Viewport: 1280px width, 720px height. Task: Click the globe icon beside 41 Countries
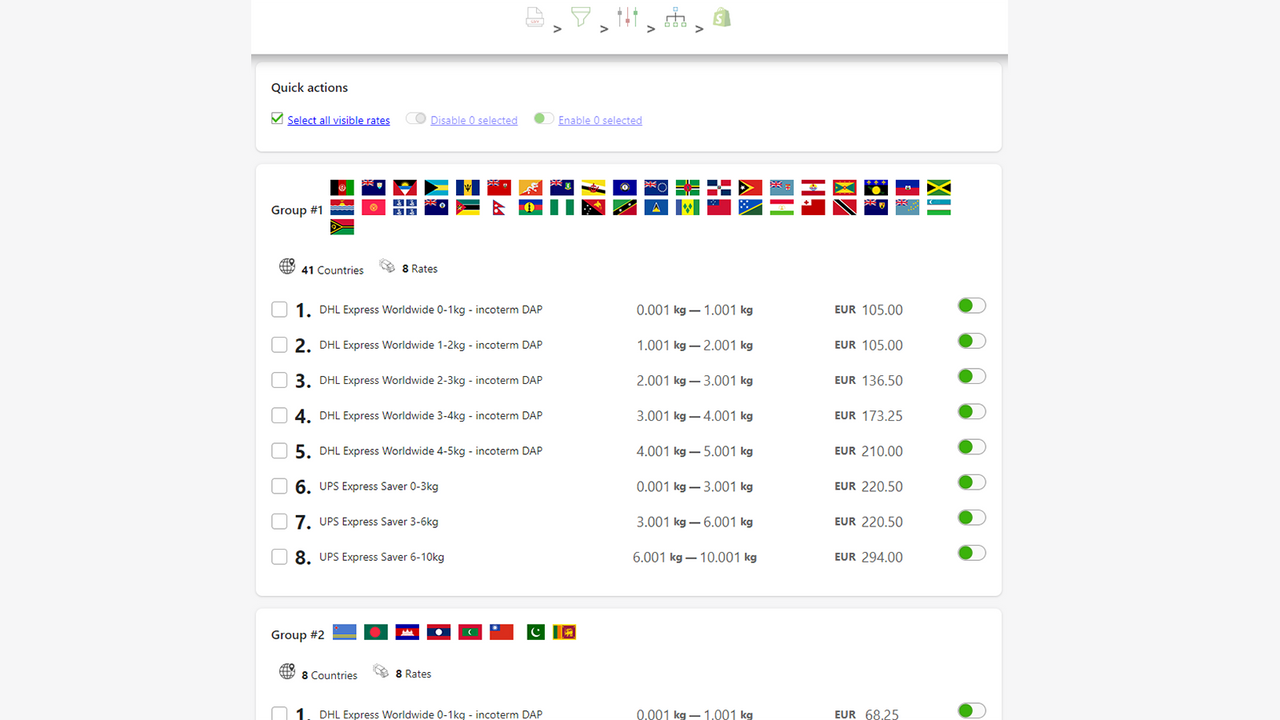coord(288,266)
